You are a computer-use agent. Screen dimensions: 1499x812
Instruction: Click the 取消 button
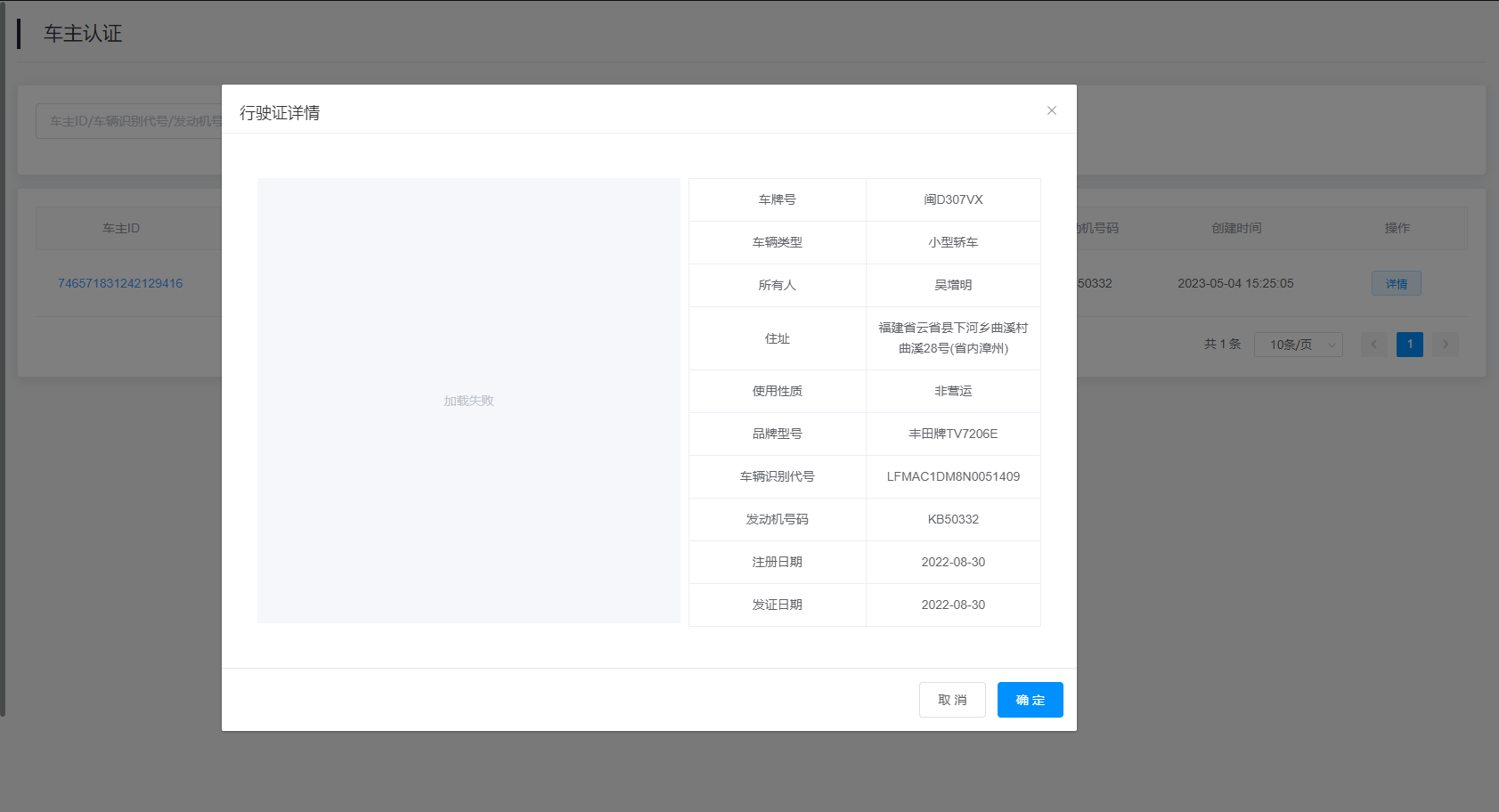952,700
